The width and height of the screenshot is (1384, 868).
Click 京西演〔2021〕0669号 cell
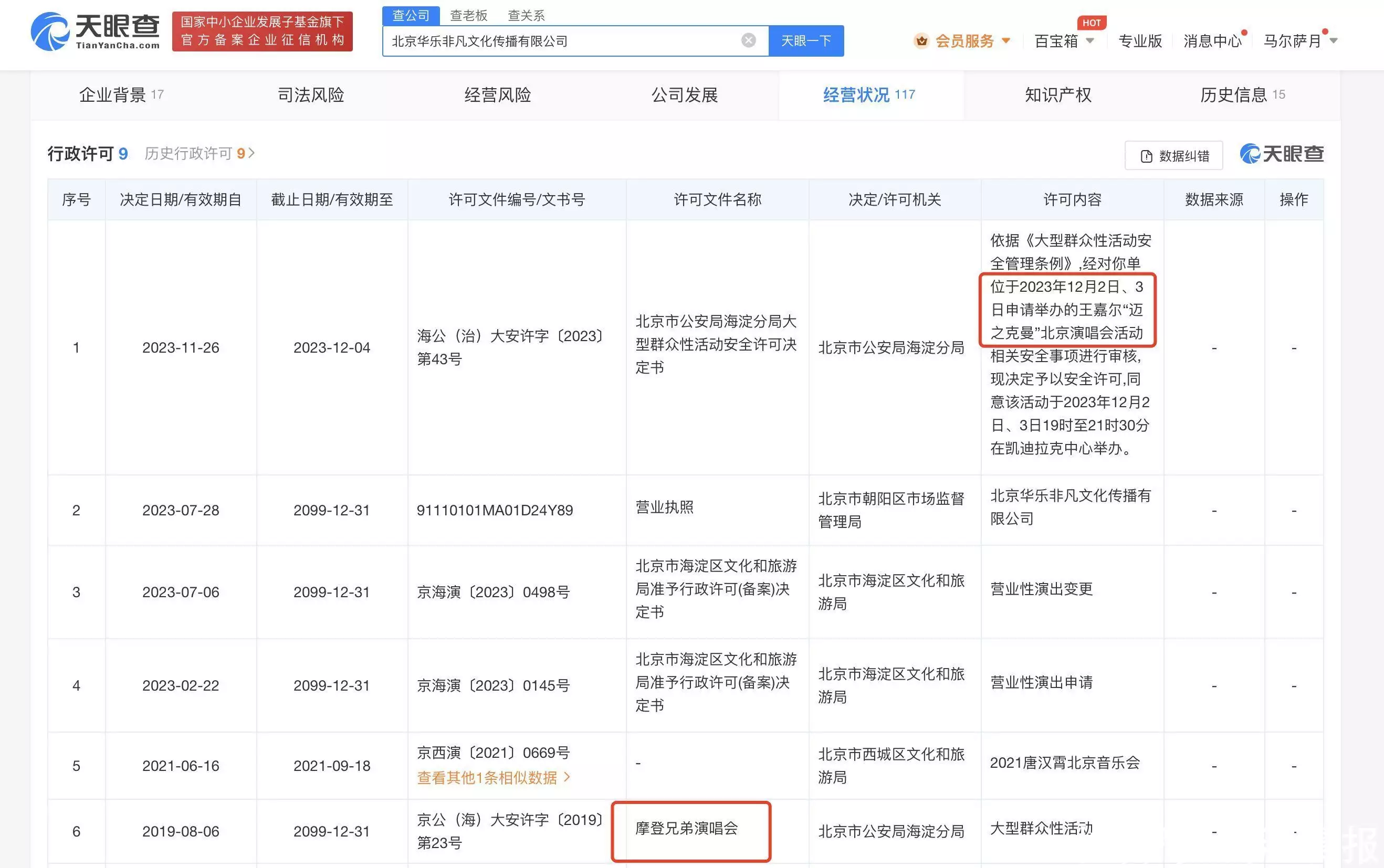coord(494,753)
